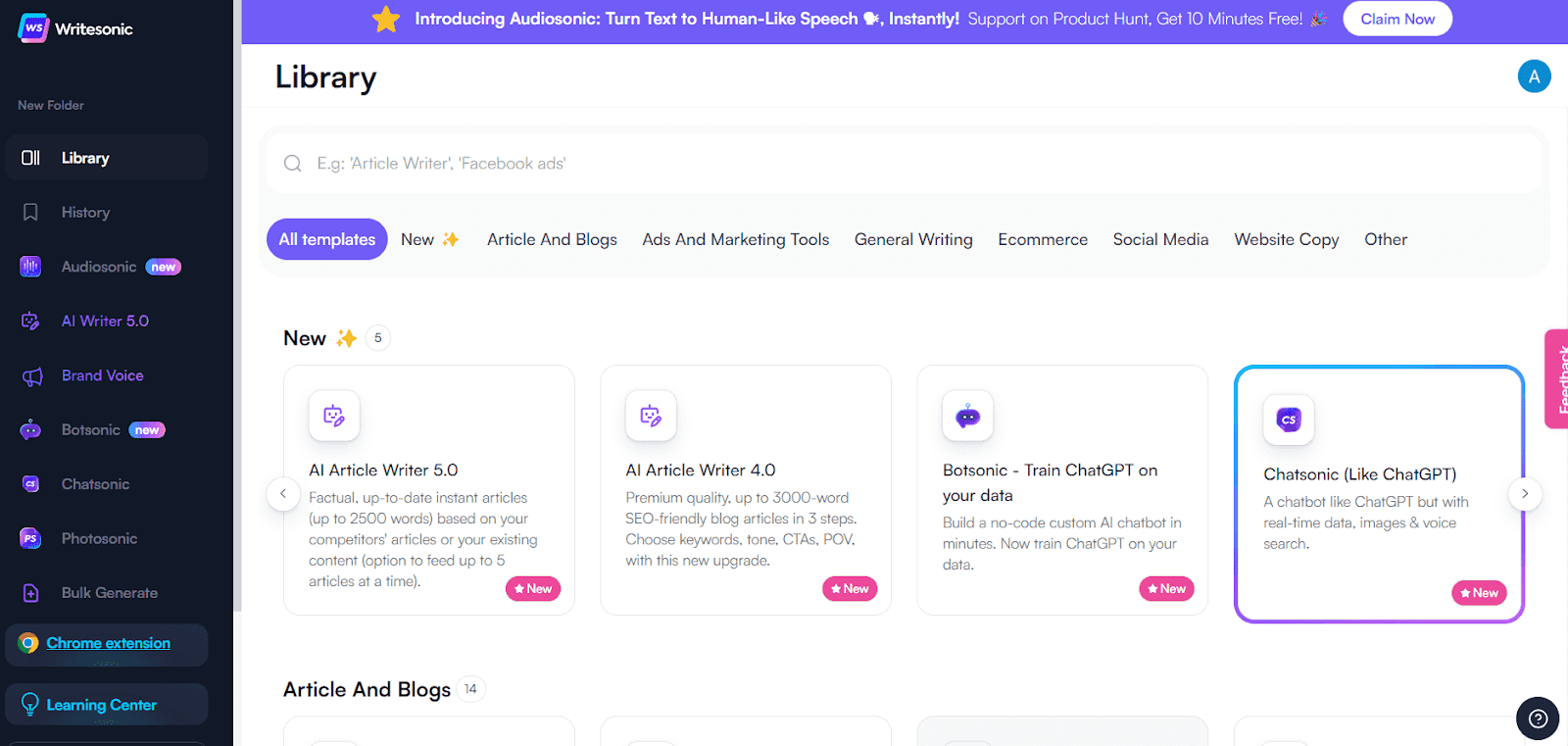
Task: Click the help question mark icon
Action: [1538, 720]
